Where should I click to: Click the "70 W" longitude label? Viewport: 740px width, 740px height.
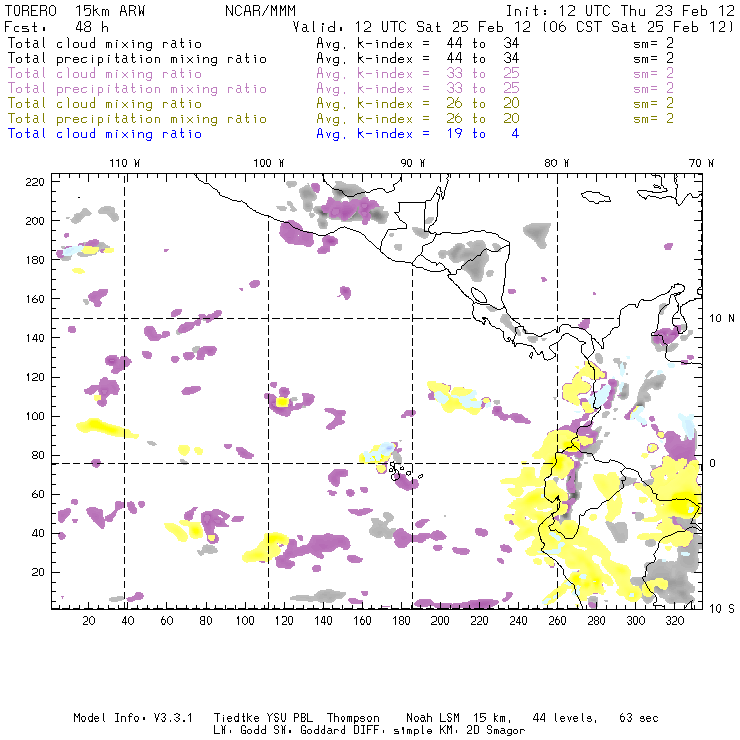701,163
